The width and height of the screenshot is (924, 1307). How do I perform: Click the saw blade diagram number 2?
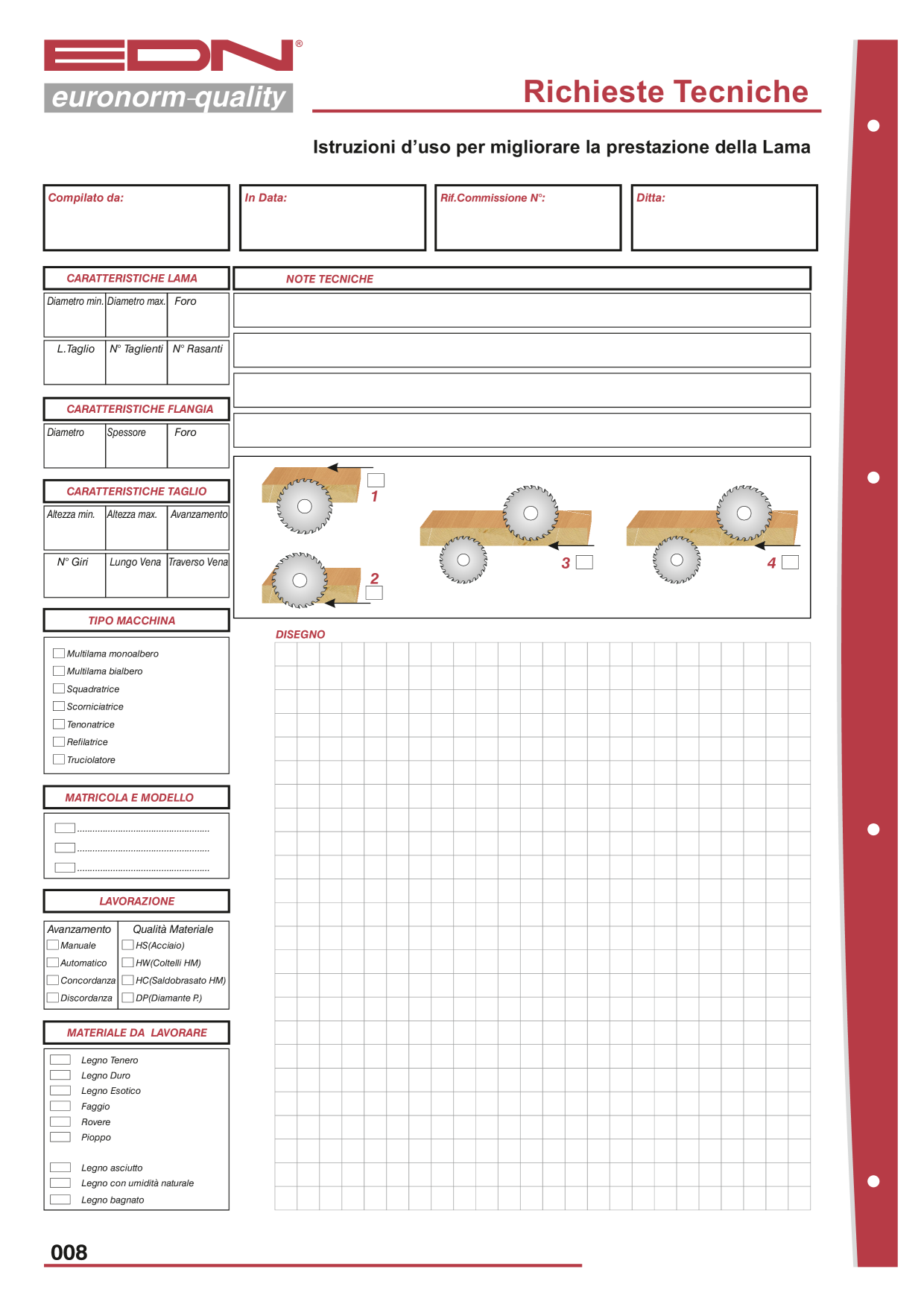tap(310, 580)
